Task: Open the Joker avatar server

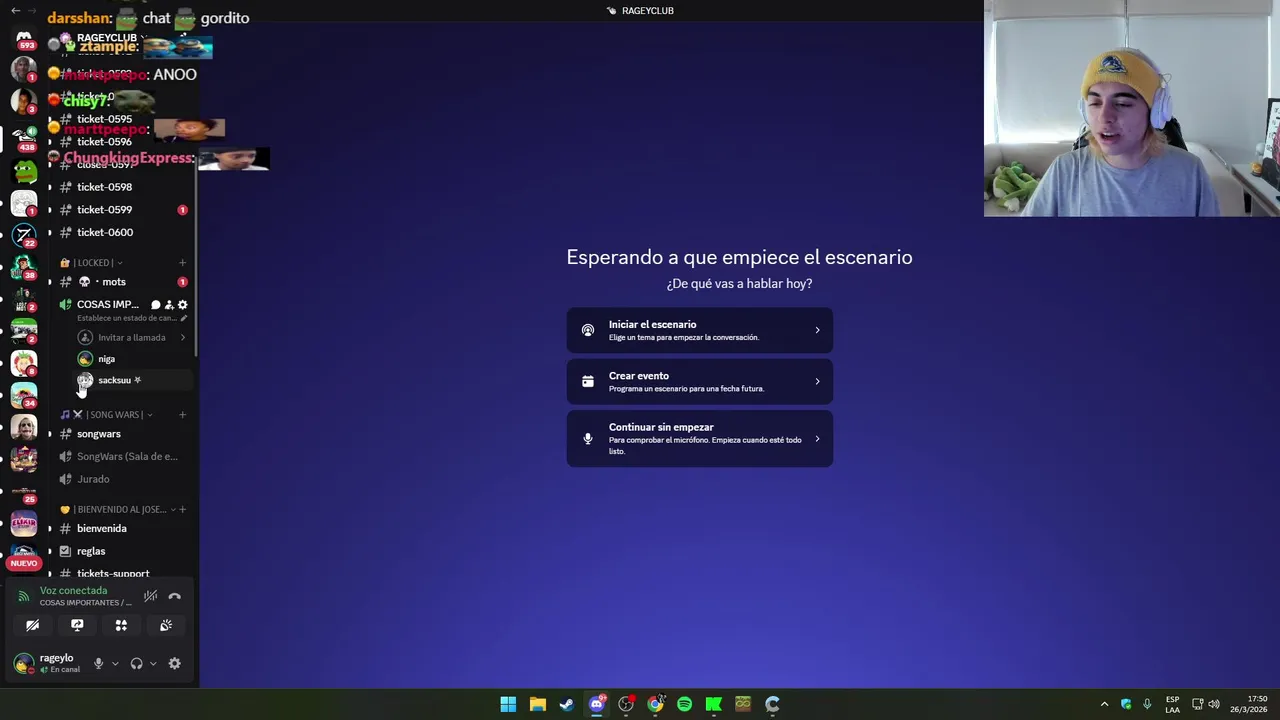Action: [x=24, y=428]
